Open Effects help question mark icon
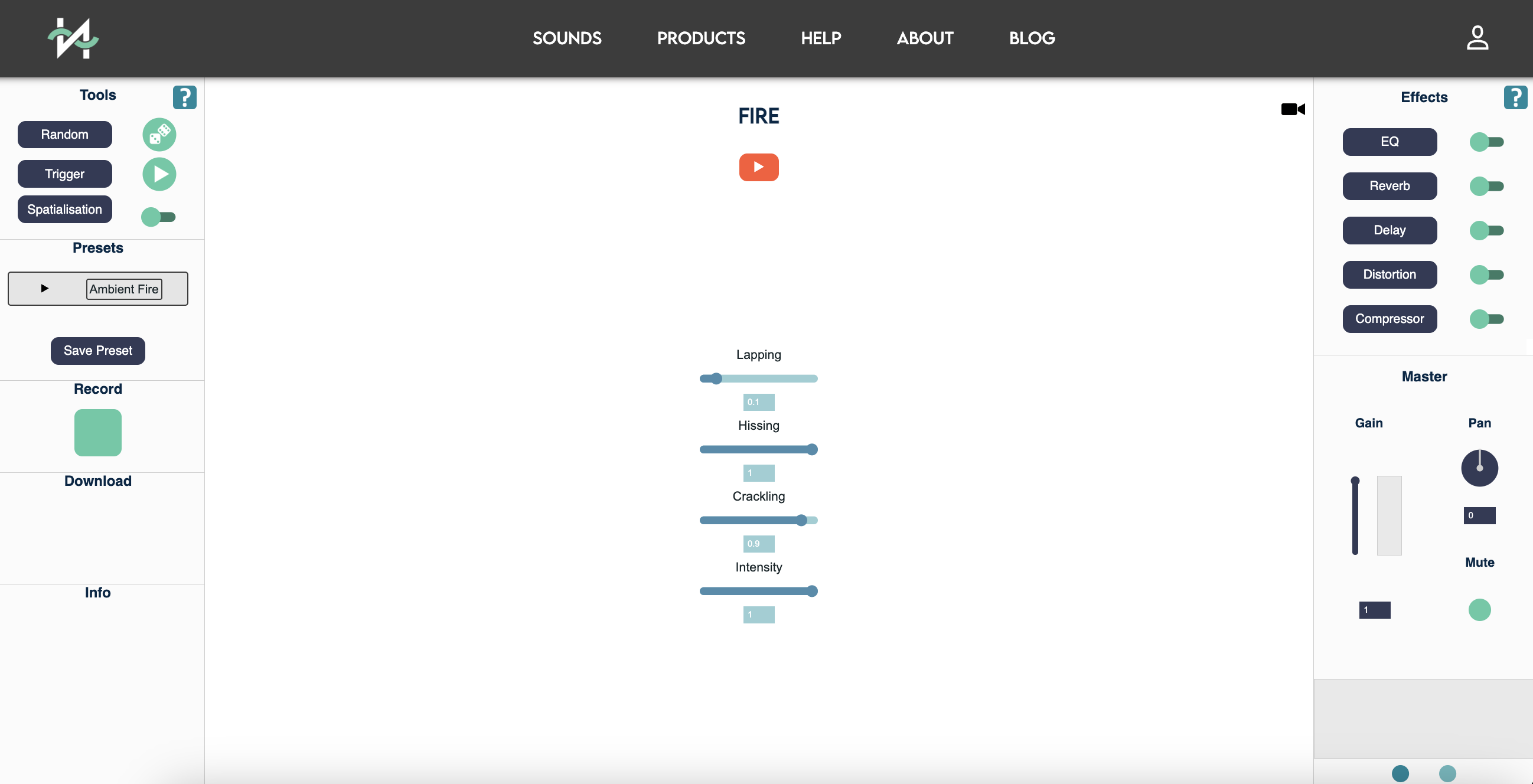The height and width of the screenshot is (784, 1533). point(1515,97)
